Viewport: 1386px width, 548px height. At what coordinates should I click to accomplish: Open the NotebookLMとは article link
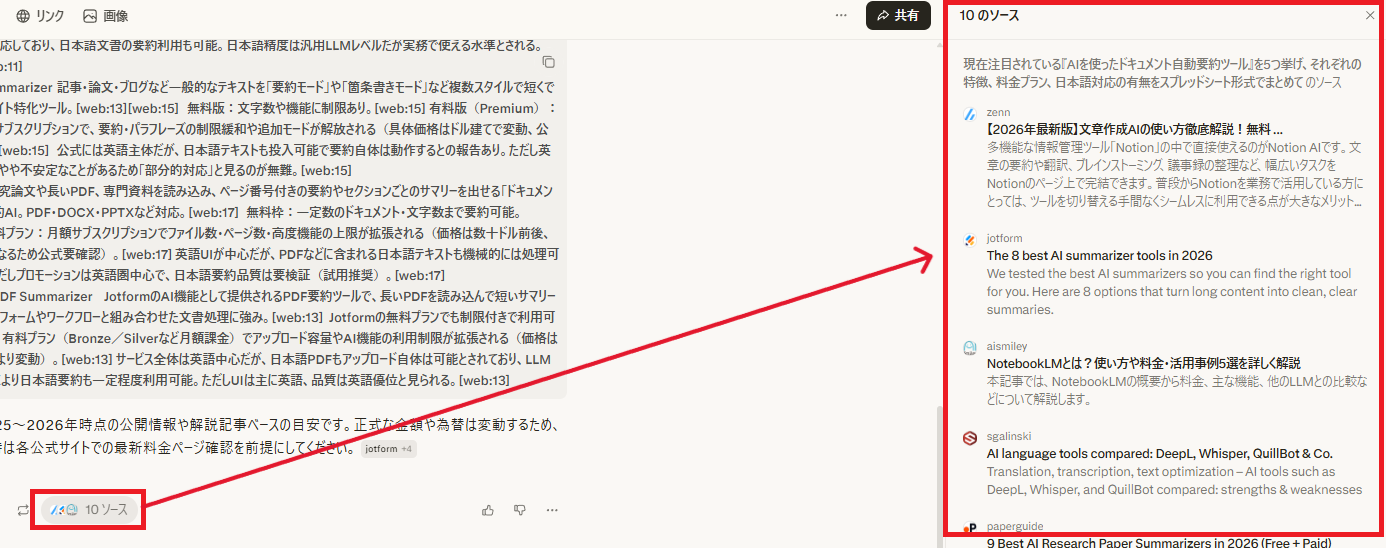pos(1143,363)
